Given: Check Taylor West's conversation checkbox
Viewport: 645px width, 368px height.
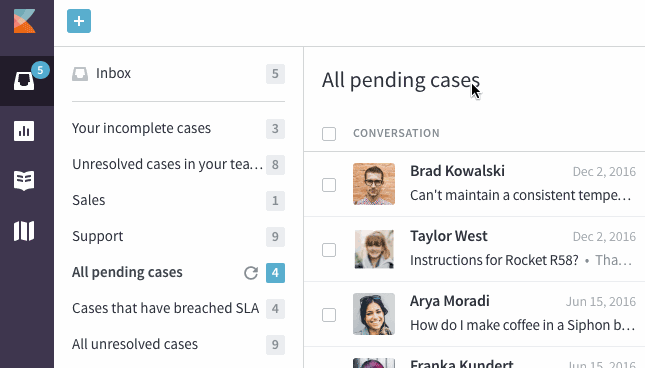Looking at the screenshot, I should point(329,250).
